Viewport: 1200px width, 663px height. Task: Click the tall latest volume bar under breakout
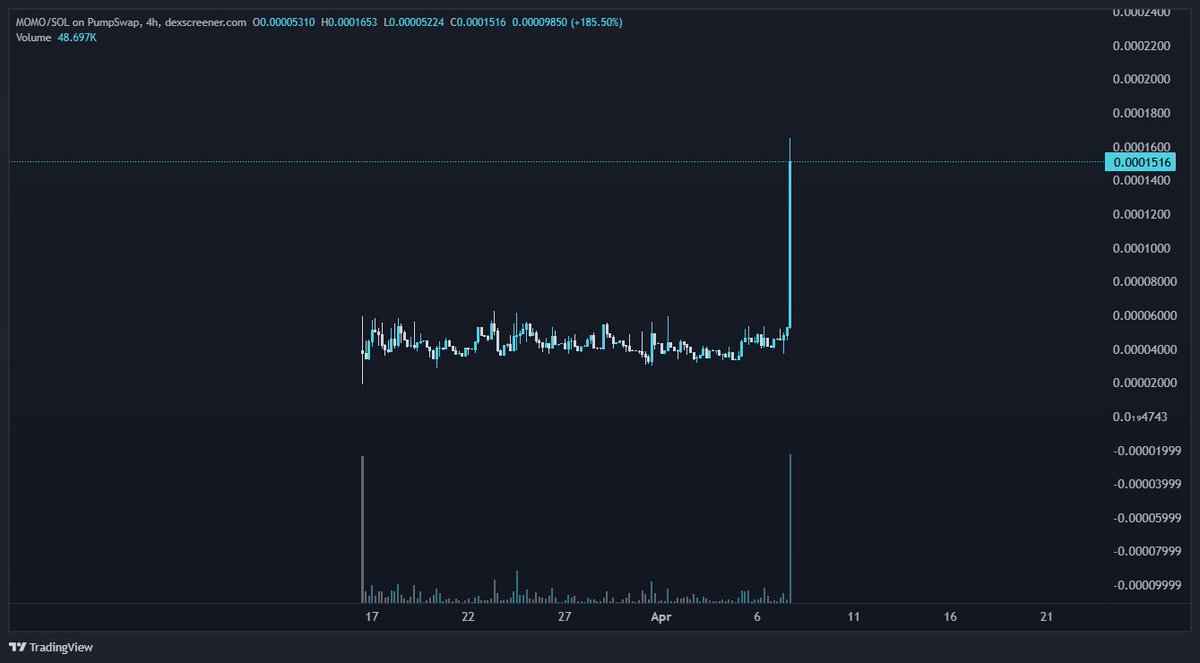click(x=790, y=528)
